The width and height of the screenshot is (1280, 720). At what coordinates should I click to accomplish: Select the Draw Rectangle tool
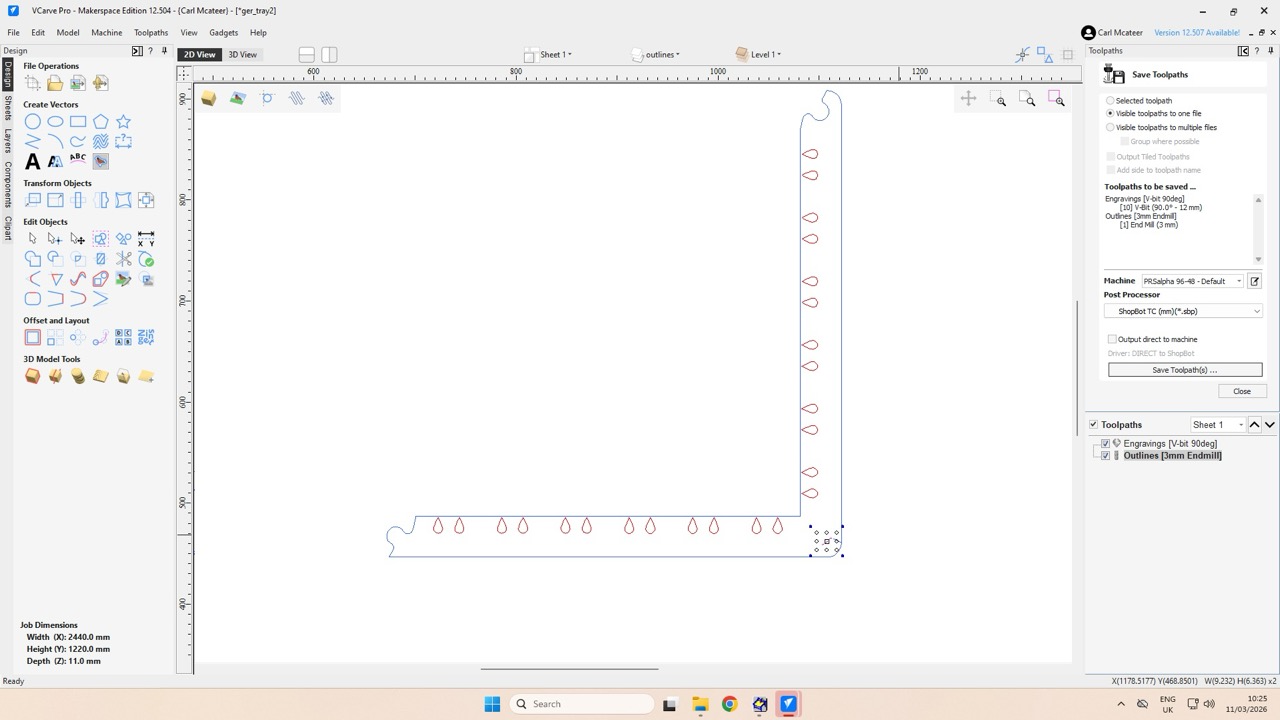click(78, 122)
